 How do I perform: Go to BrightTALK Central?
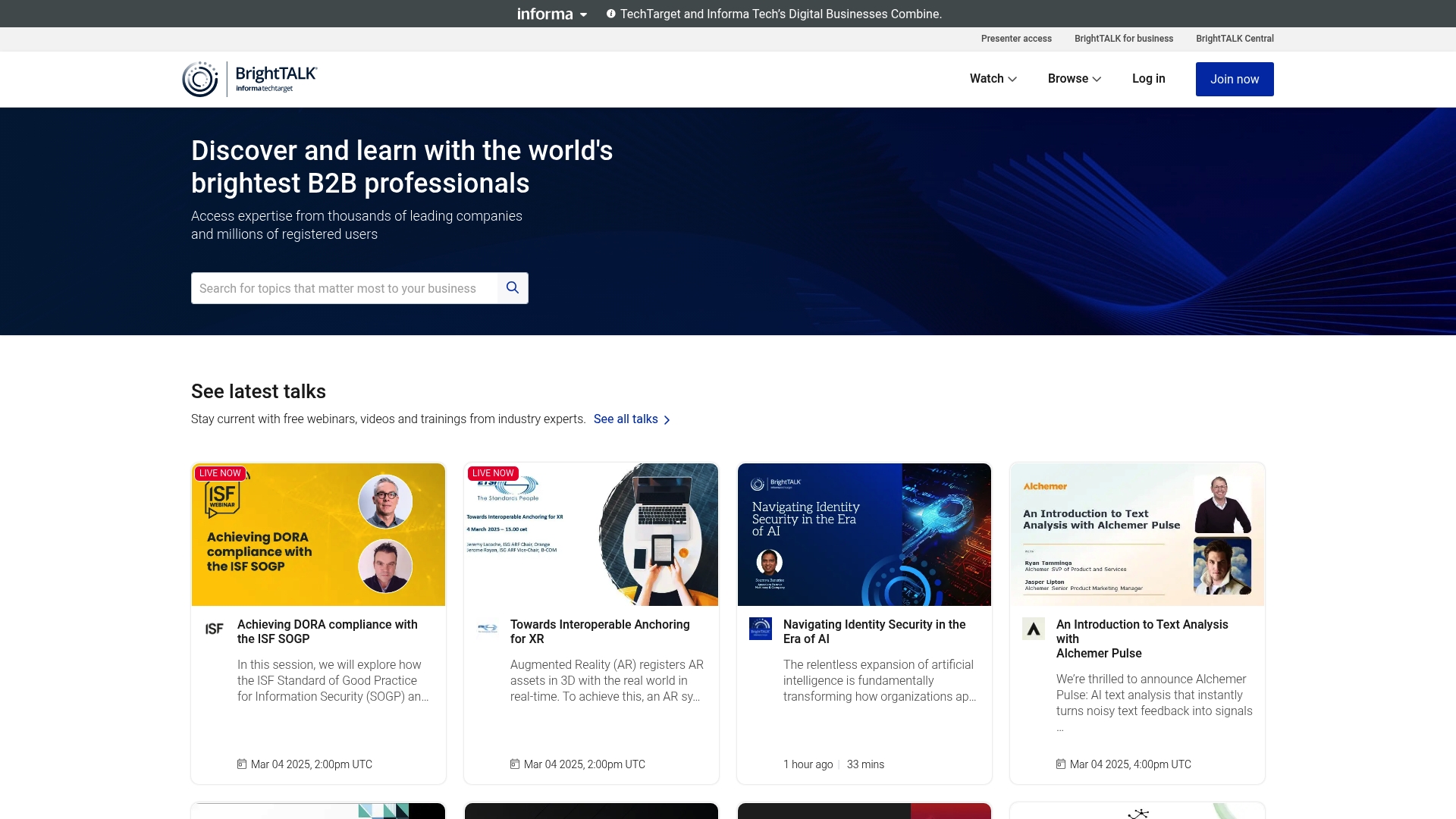pyautogui.click(x=1235, y=39)
